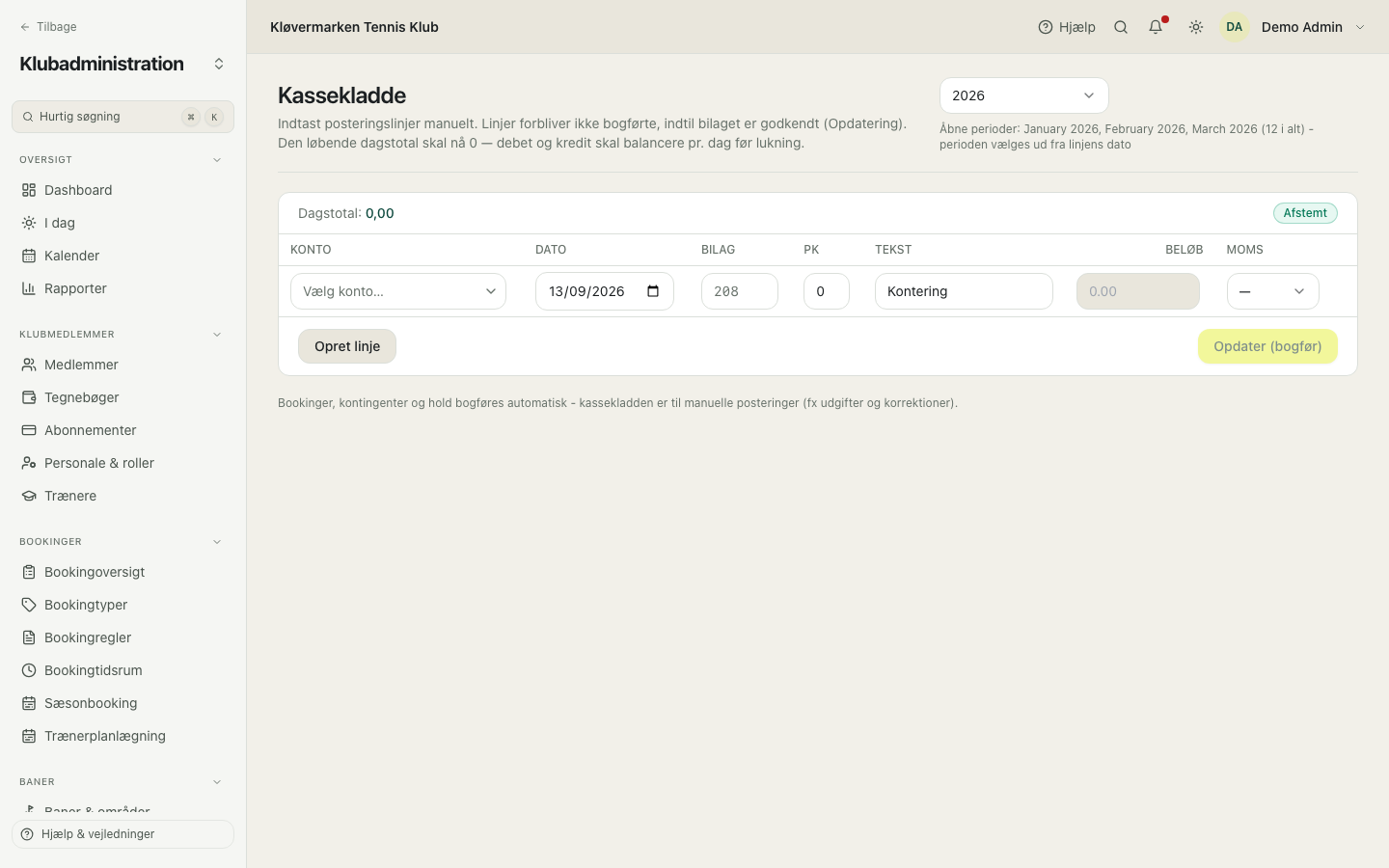Click the Trænere graduation cap icon
This screenshot has height=868, width=1389.
point(29,496)
